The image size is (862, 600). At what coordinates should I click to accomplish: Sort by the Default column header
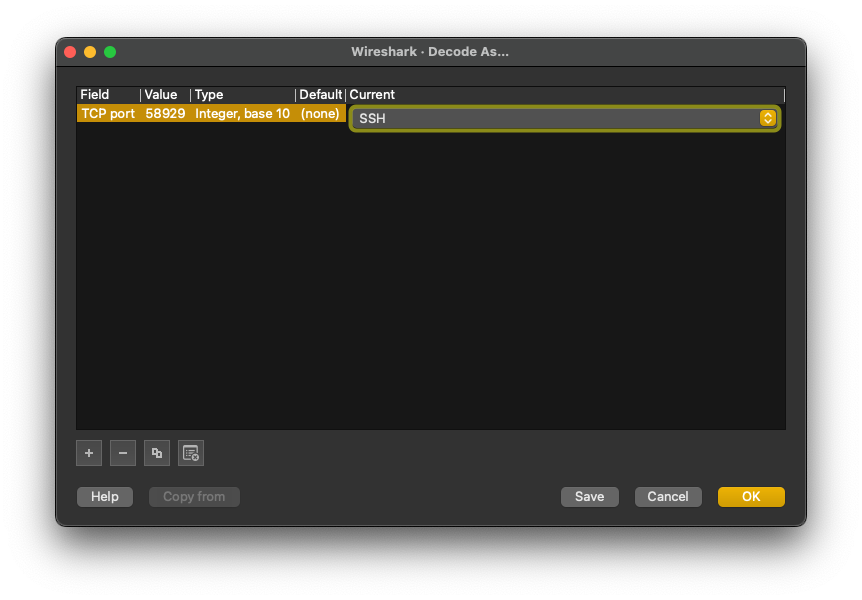point(321,95)
